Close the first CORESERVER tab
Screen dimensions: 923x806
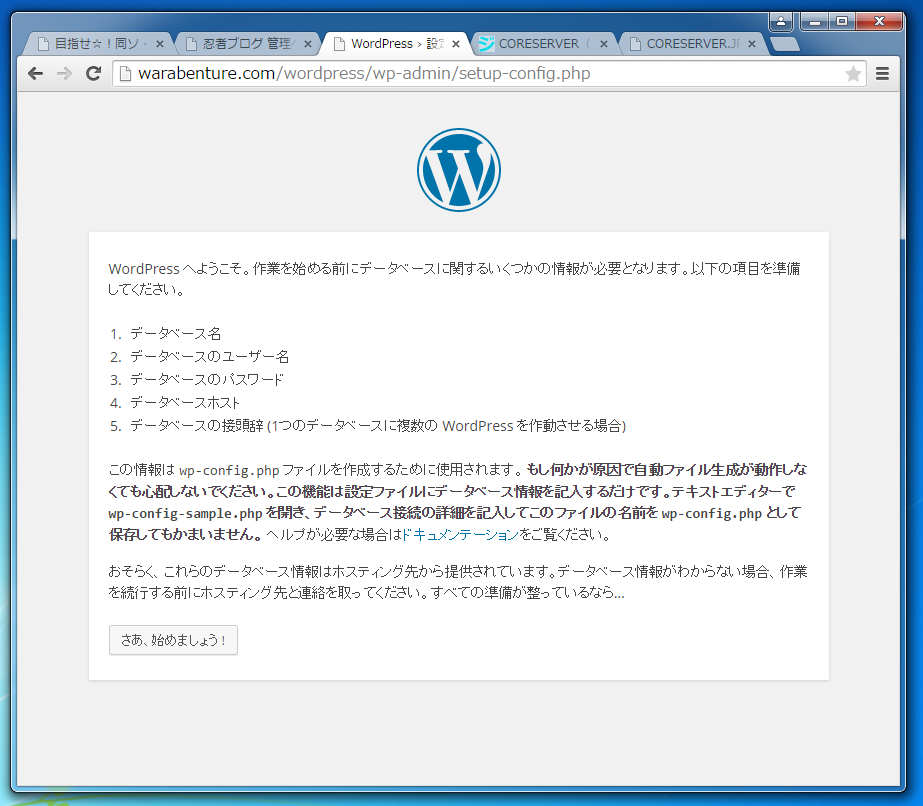pos(603,44)
